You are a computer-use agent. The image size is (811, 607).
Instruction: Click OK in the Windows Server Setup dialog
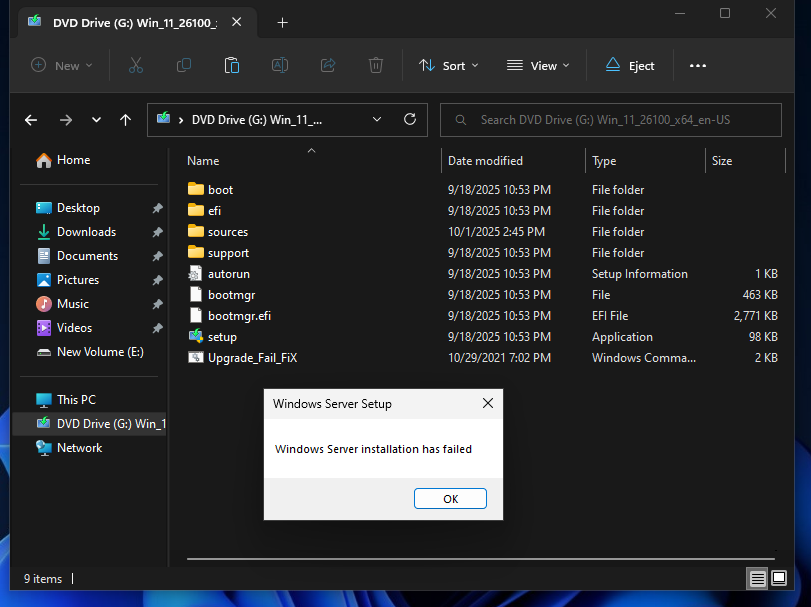tap(450, 498)
